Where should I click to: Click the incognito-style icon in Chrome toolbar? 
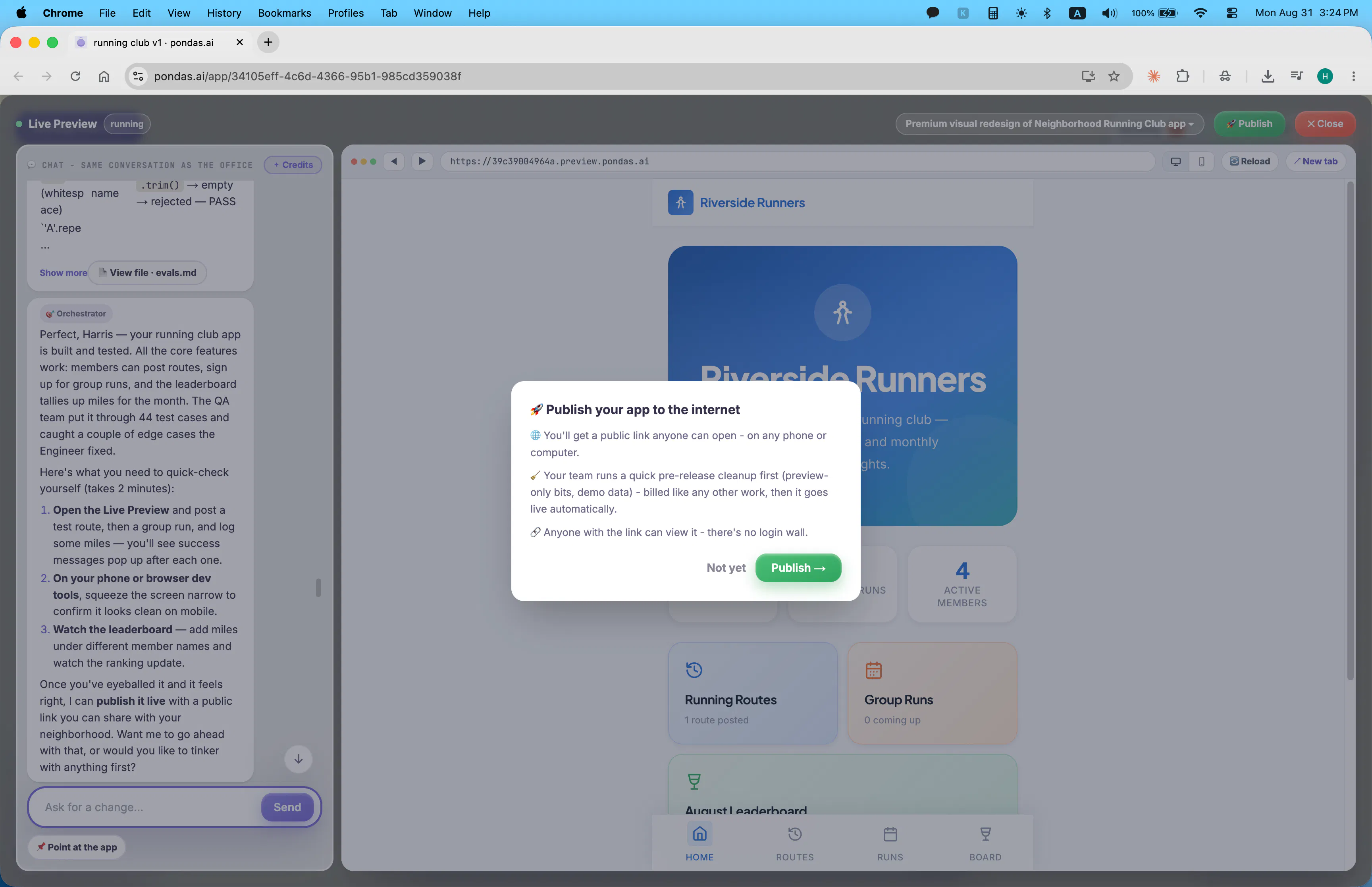[x=1225, y=76]
